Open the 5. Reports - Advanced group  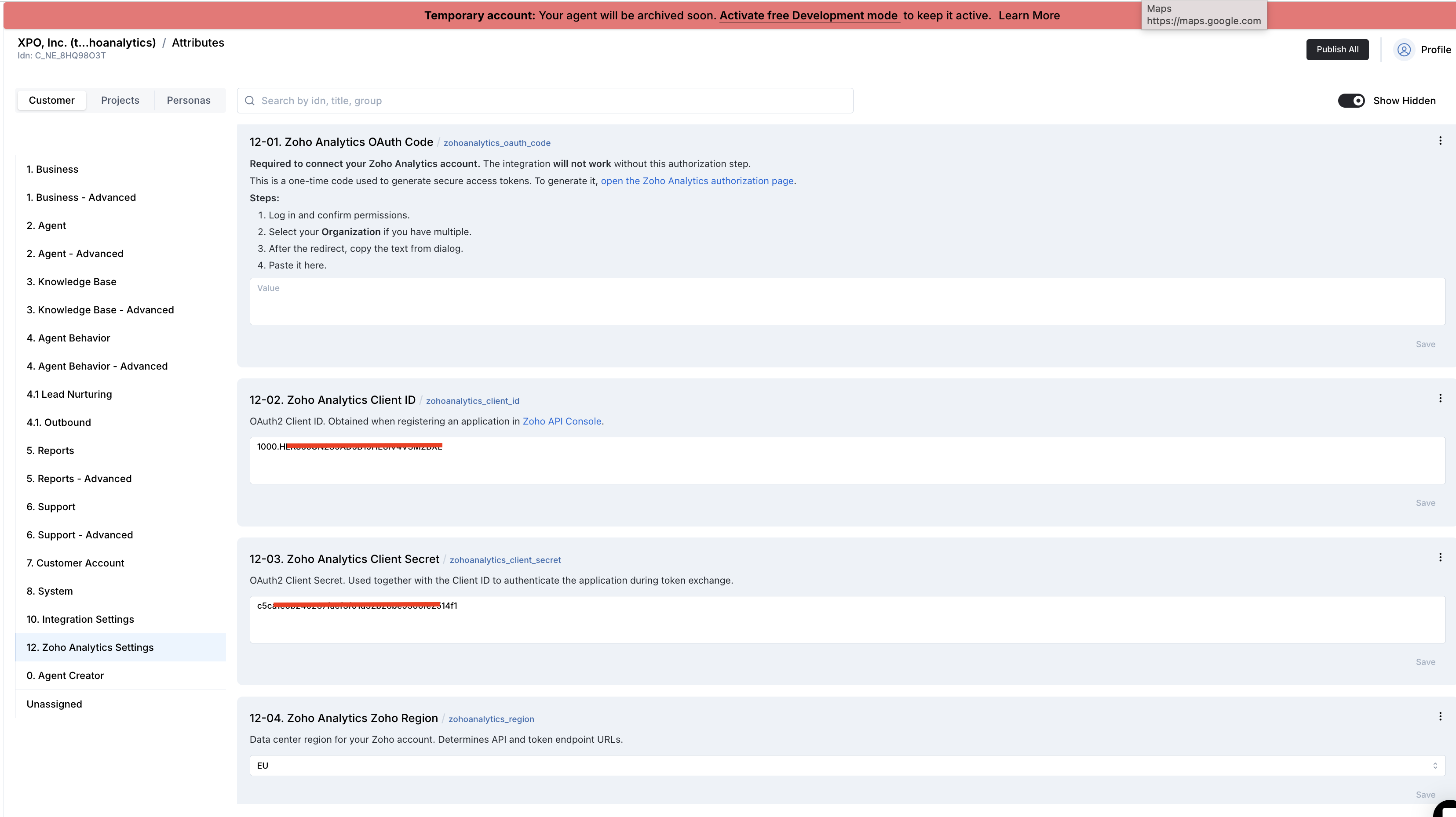tap(120, 479)
